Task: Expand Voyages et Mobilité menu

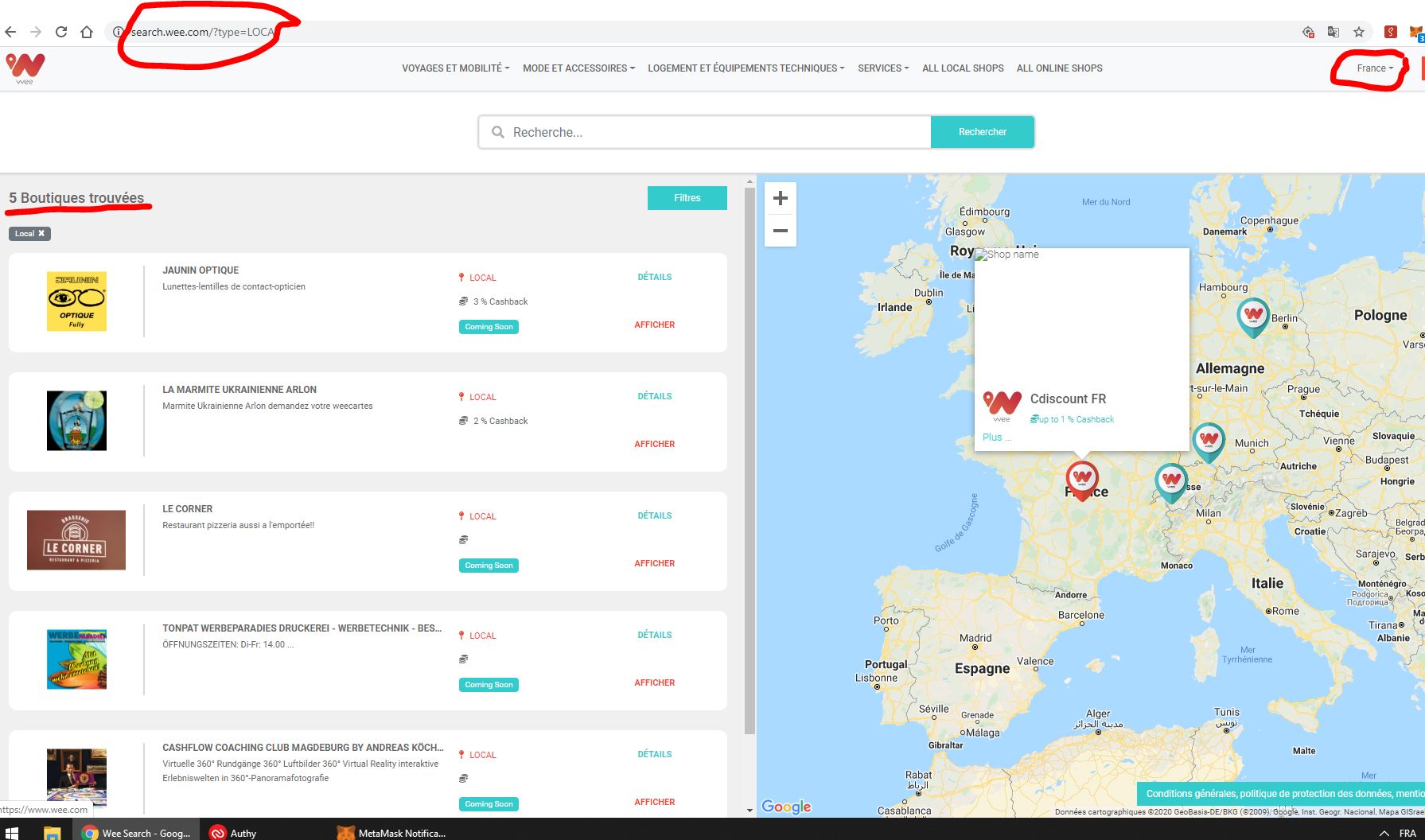Action: [455, 68]
